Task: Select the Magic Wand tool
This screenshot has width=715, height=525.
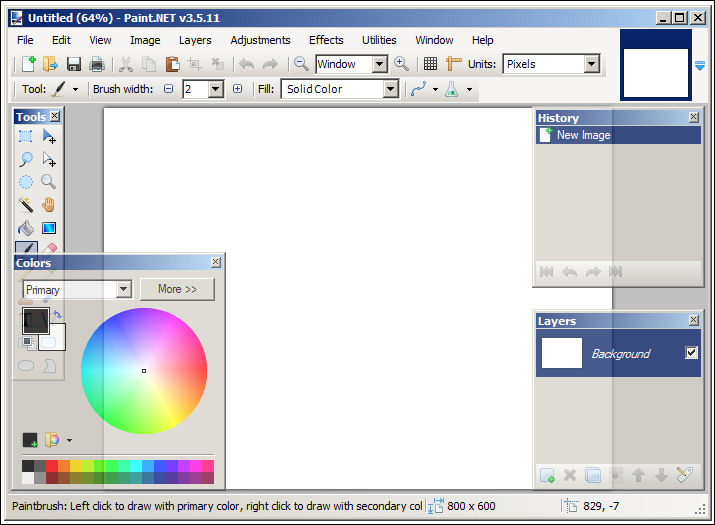Action: click(26, 205)
